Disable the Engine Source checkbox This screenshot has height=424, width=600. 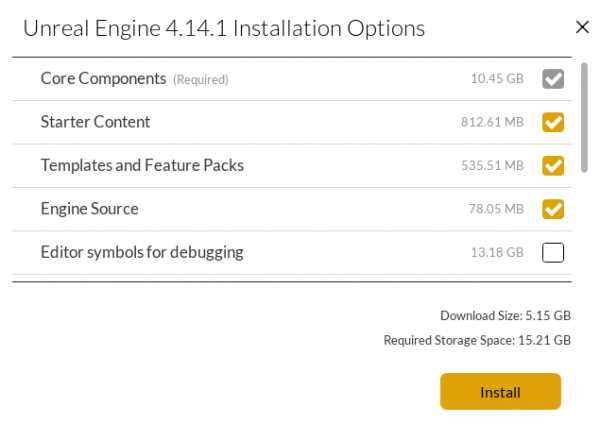[553, 209]
